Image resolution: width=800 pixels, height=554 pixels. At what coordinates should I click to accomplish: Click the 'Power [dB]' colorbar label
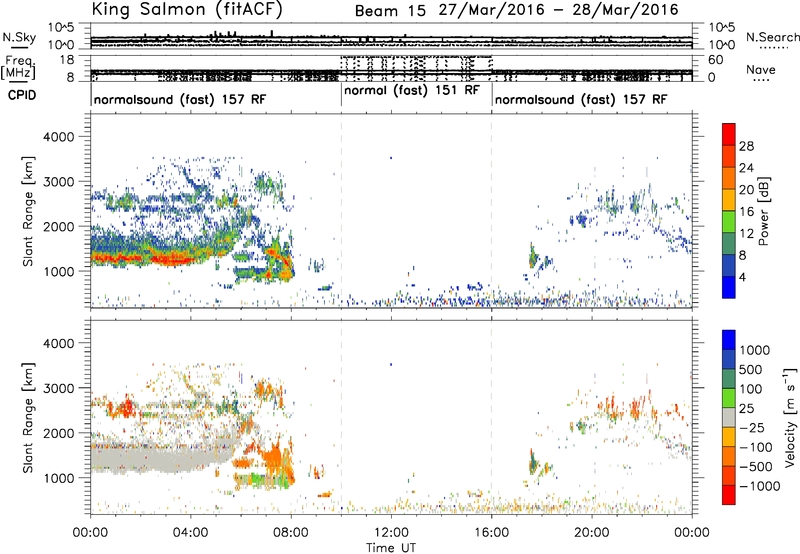point(763,211)
